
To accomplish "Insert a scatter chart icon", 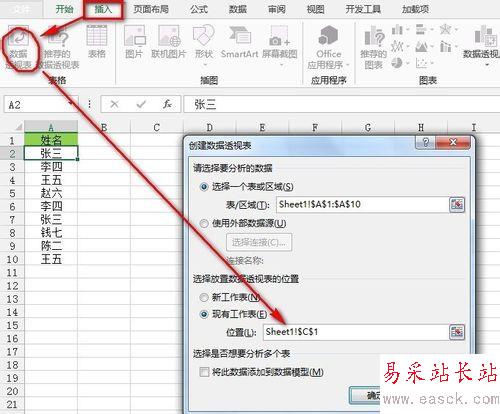I will (422, 63).
